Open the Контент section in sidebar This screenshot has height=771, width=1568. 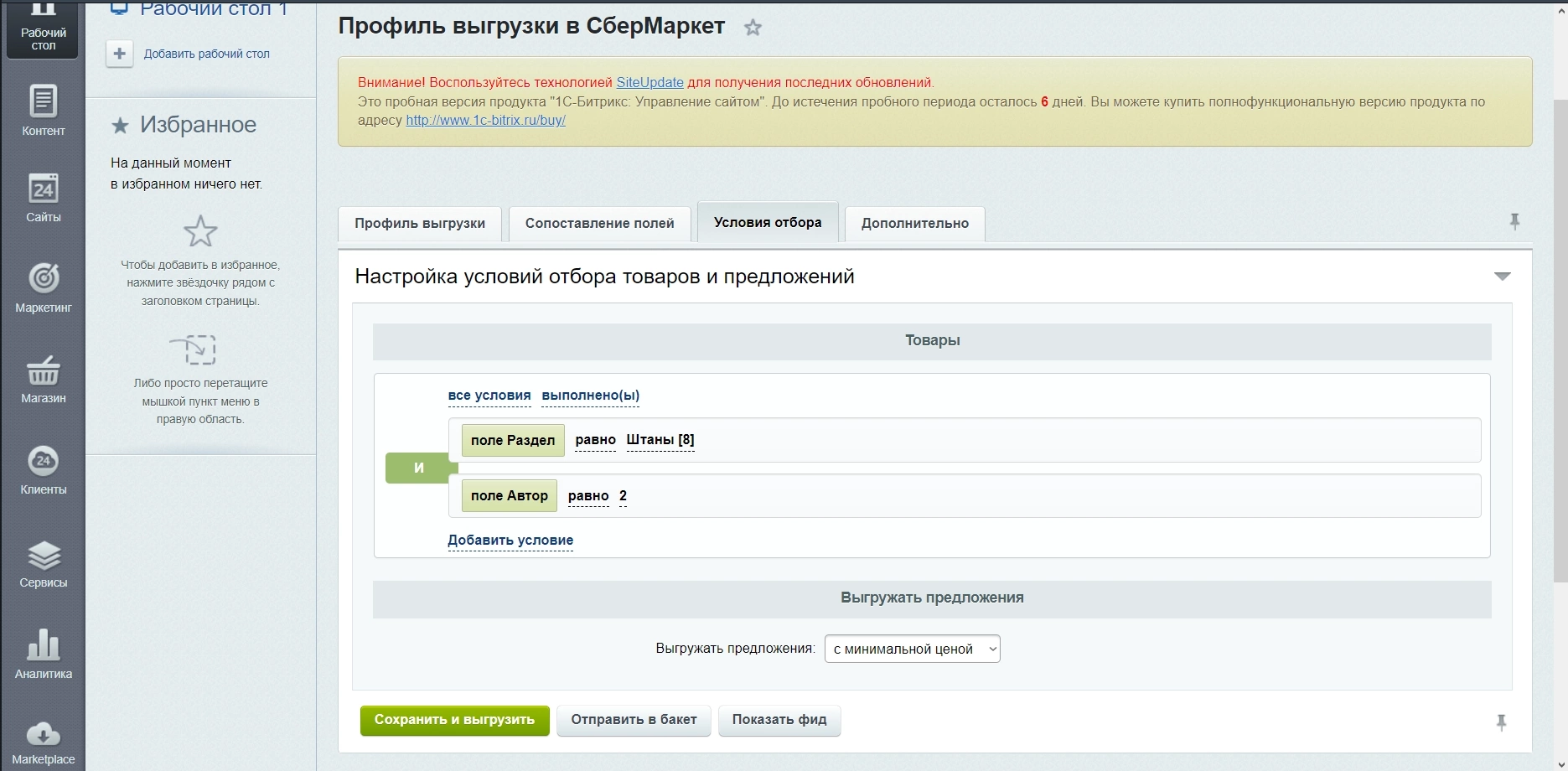[43, 110]
